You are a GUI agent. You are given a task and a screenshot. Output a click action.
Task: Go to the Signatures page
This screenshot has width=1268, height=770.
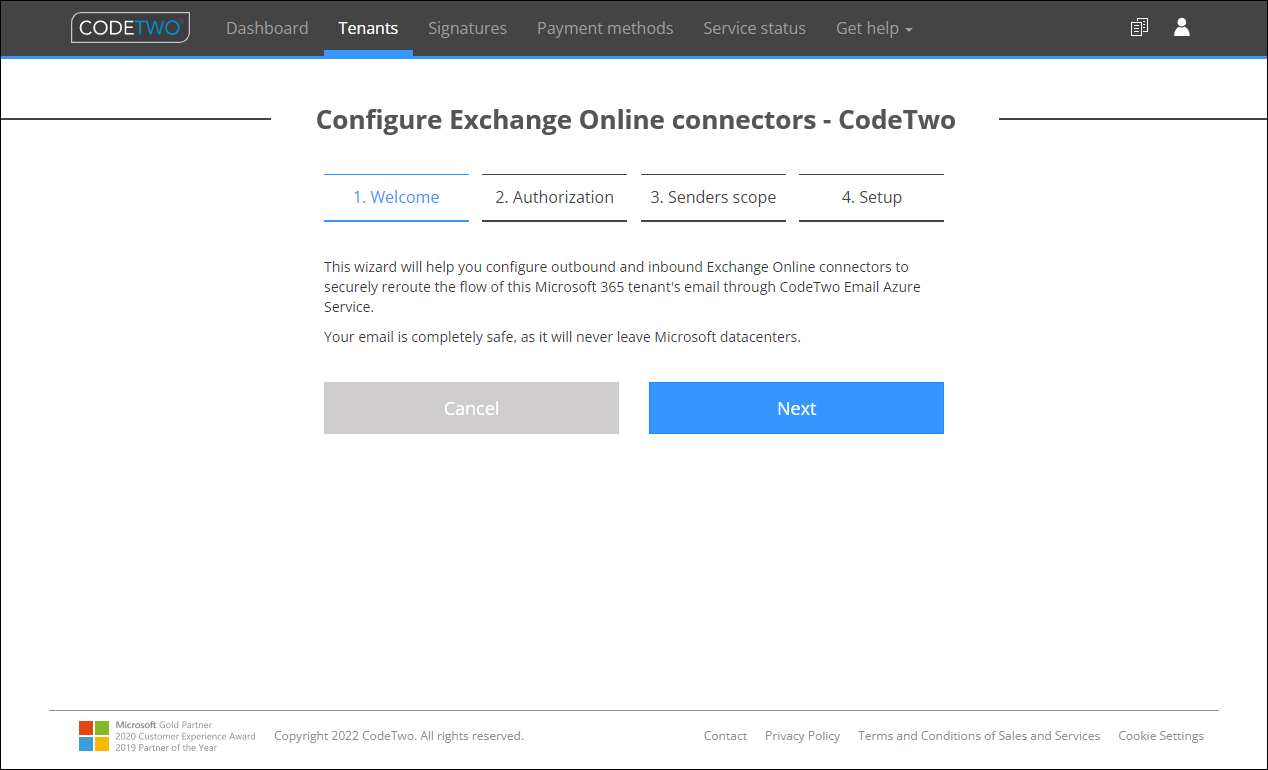pos(467,28)
